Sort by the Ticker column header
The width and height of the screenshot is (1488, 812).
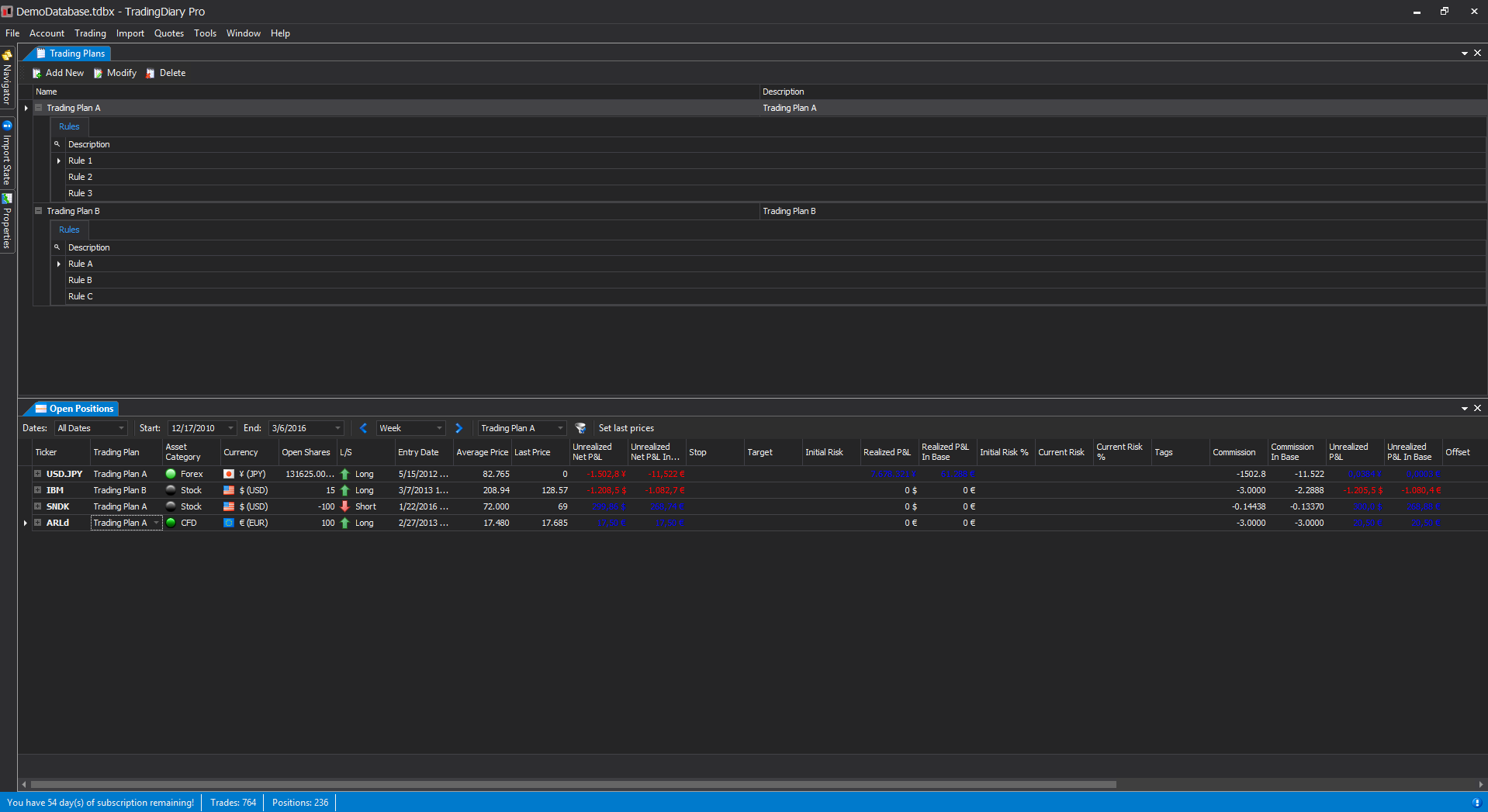61,452
